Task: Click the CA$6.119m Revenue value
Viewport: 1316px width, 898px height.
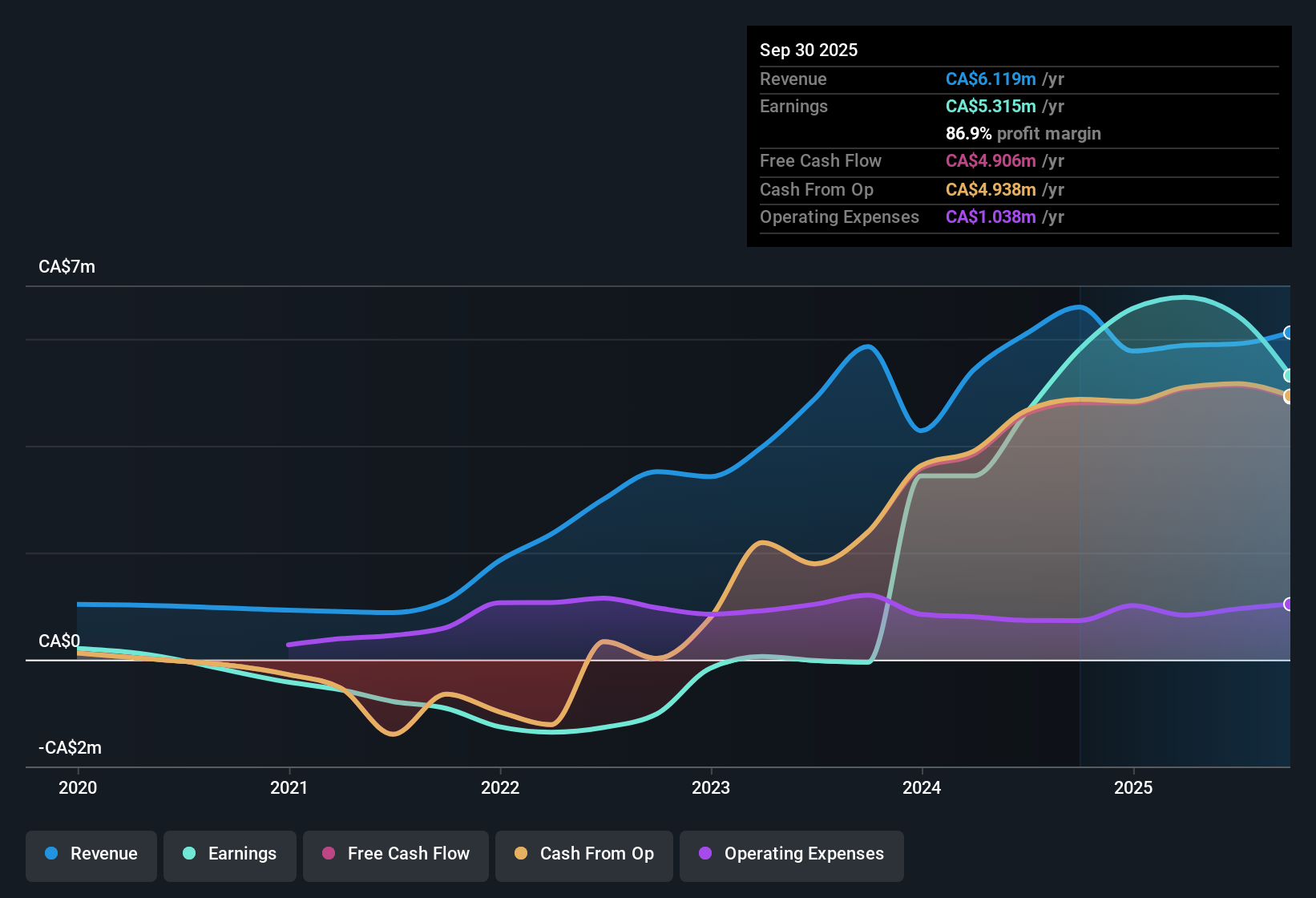Action: [x=990, y=79]
